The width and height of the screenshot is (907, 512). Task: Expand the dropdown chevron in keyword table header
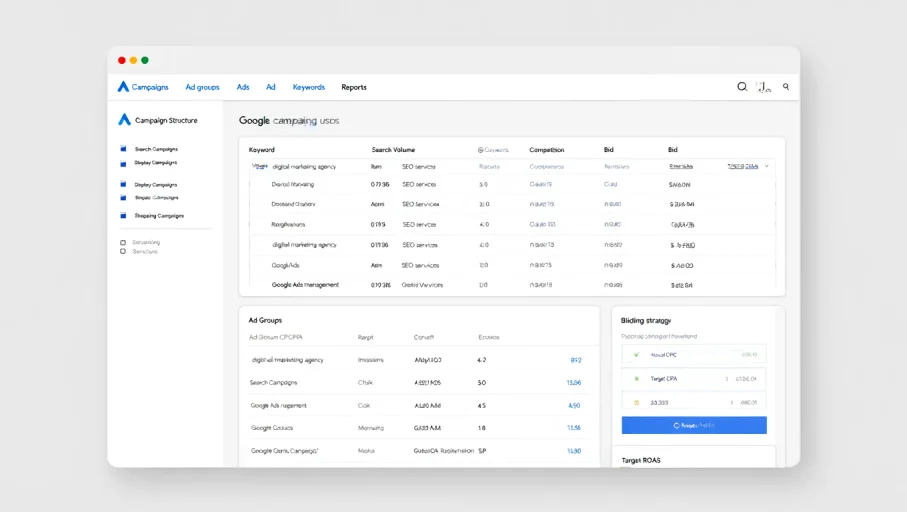(767, 166)
